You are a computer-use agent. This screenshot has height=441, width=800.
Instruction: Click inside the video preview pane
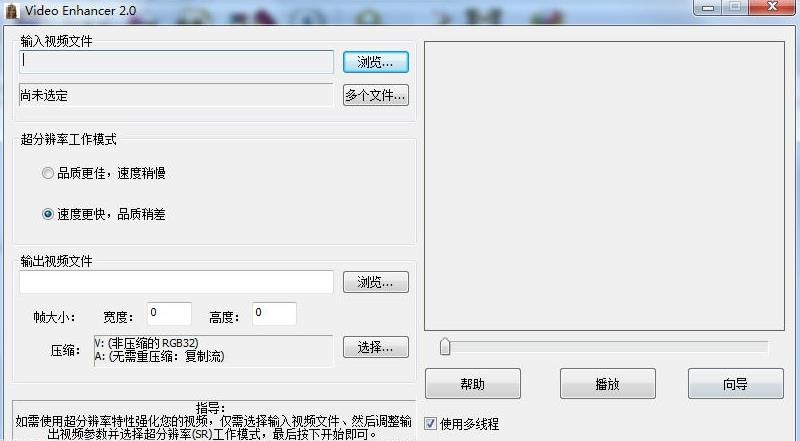tap(605, 186)
